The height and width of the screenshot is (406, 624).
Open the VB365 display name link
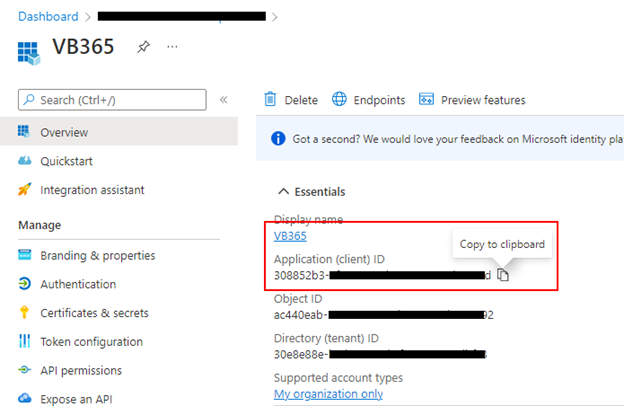click(x=290, y=236)
